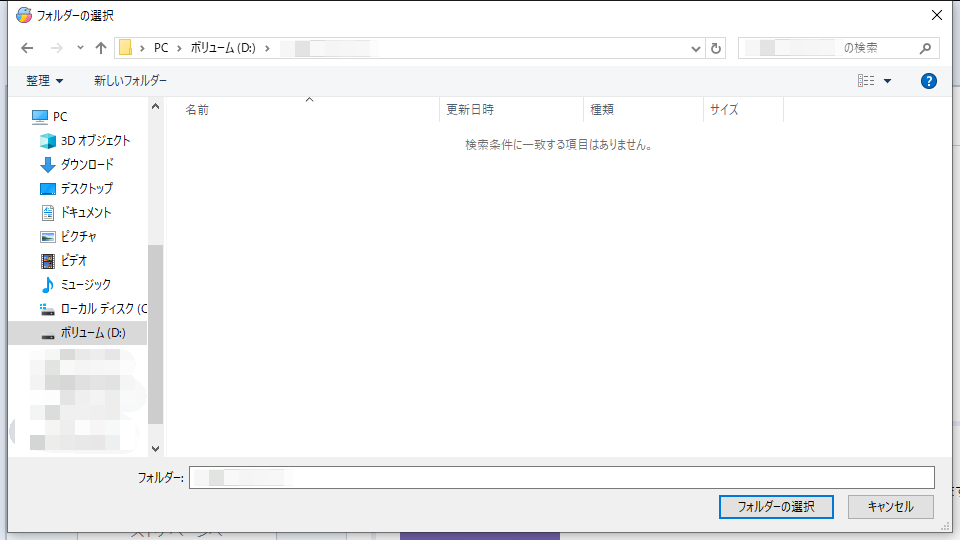This screenshot has width=960, height=540.
Task: Open the 整理 menu
Action: click(44, 81)
